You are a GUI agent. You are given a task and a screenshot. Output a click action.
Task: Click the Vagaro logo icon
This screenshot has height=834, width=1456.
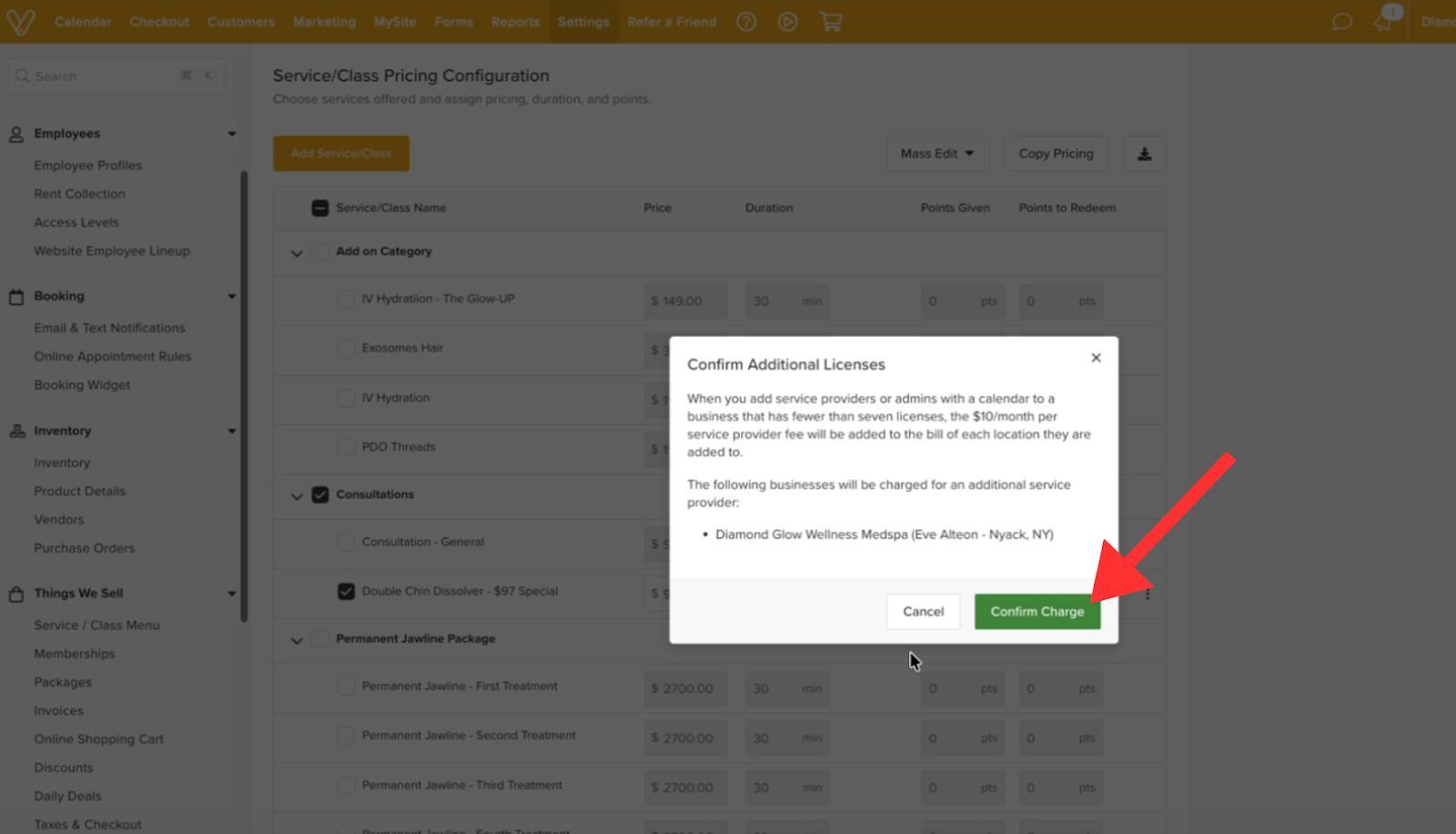pos(20,21)
